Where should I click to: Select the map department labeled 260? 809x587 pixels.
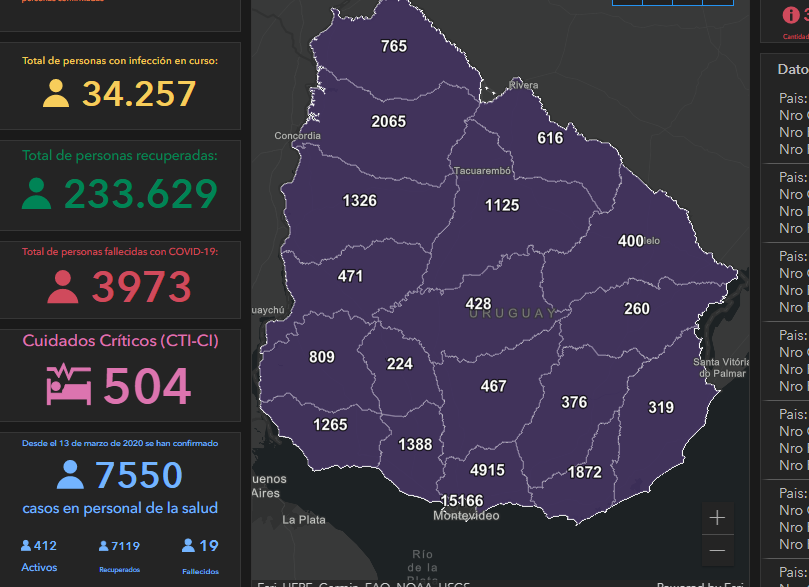tap(637, 308)
